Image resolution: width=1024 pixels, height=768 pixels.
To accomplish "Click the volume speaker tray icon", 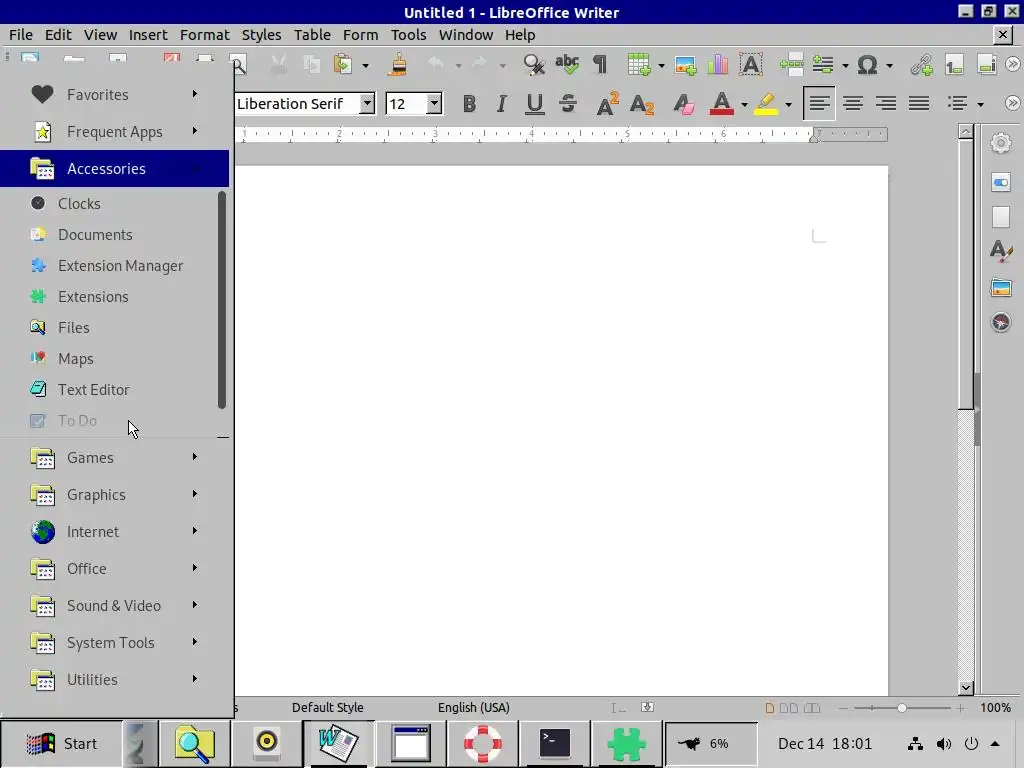I will 944,744.
